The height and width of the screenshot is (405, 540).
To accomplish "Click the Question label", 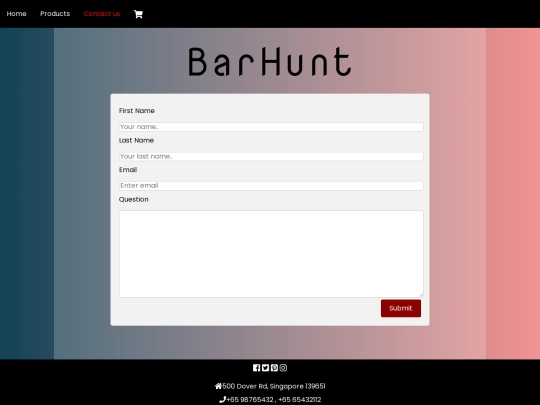I will [134, 199].
